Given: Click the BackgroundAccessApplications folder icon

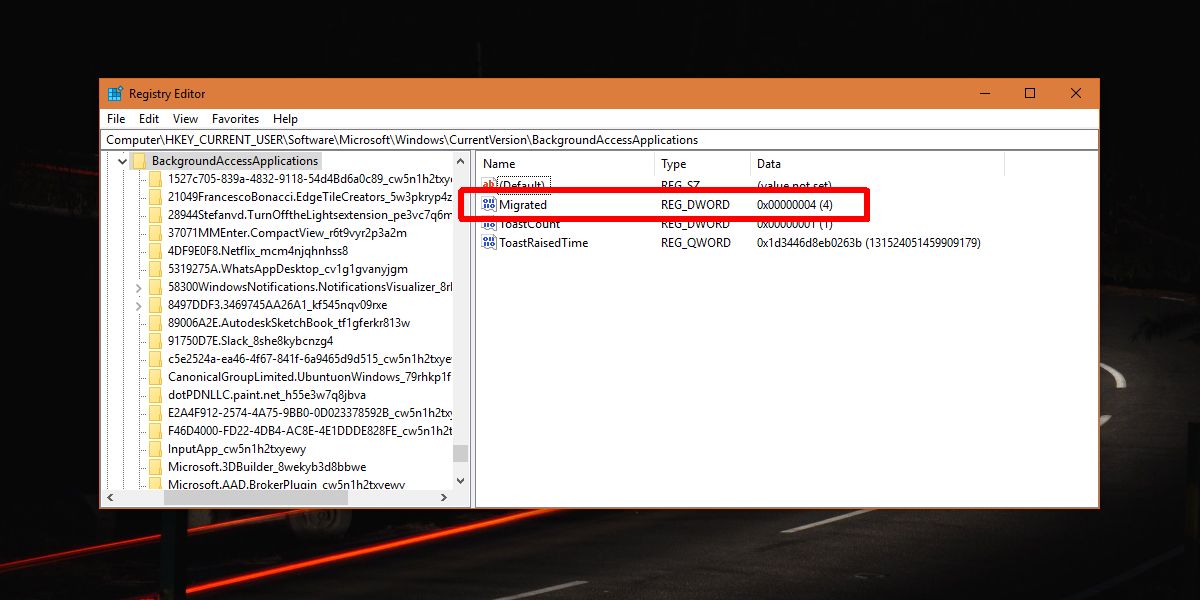Looking at the screenshot, I should coord(139,160).
